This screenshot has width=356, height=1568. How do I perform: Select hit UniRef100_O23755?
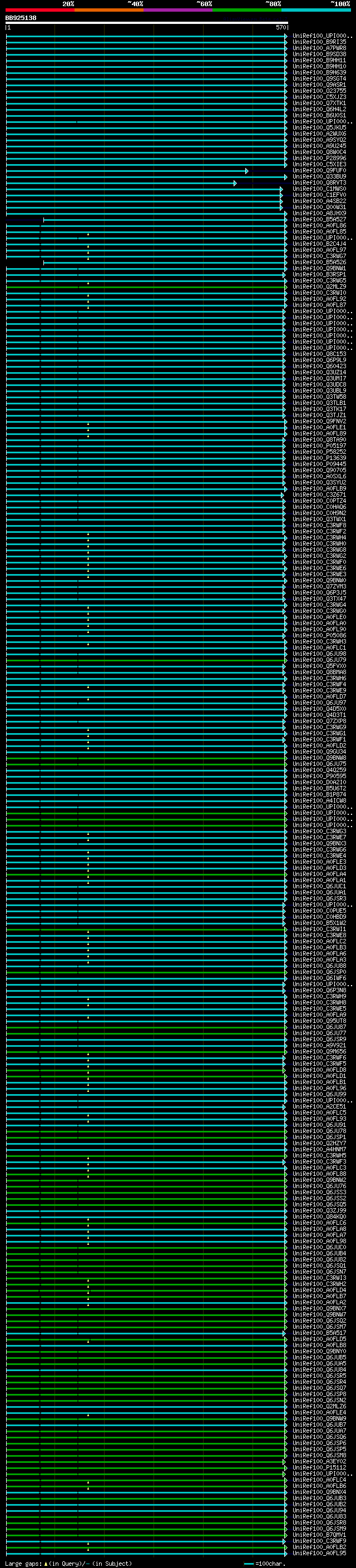(x=319, y=91)
